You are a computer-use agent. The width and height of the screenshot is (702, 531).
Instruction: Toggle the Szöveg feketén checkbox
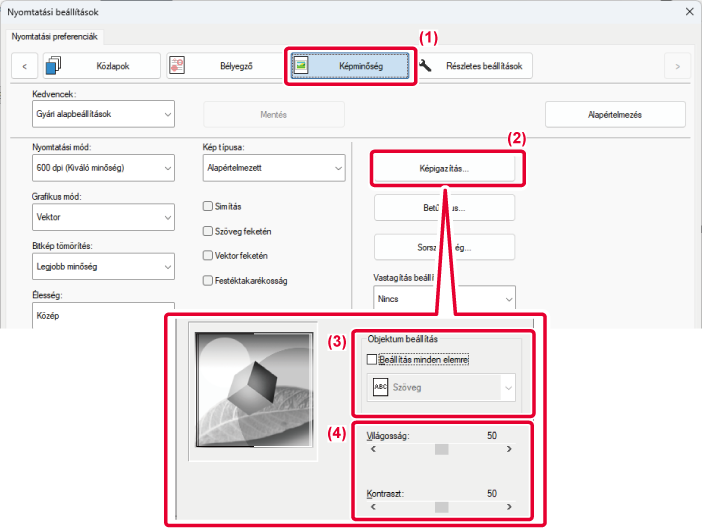[207, 231]
